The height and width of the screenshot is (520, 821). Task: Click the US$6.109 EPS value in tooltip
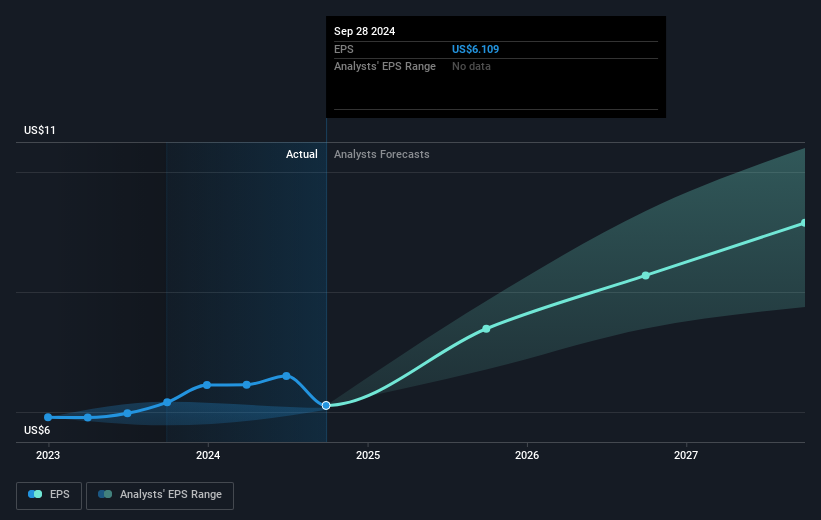[x=475, y=49]
